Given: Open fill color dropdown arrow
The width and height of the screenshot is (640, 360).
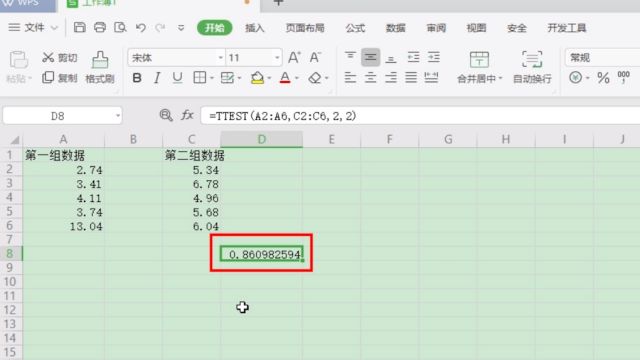Looking at the screenshot, I should pos(269,78).
